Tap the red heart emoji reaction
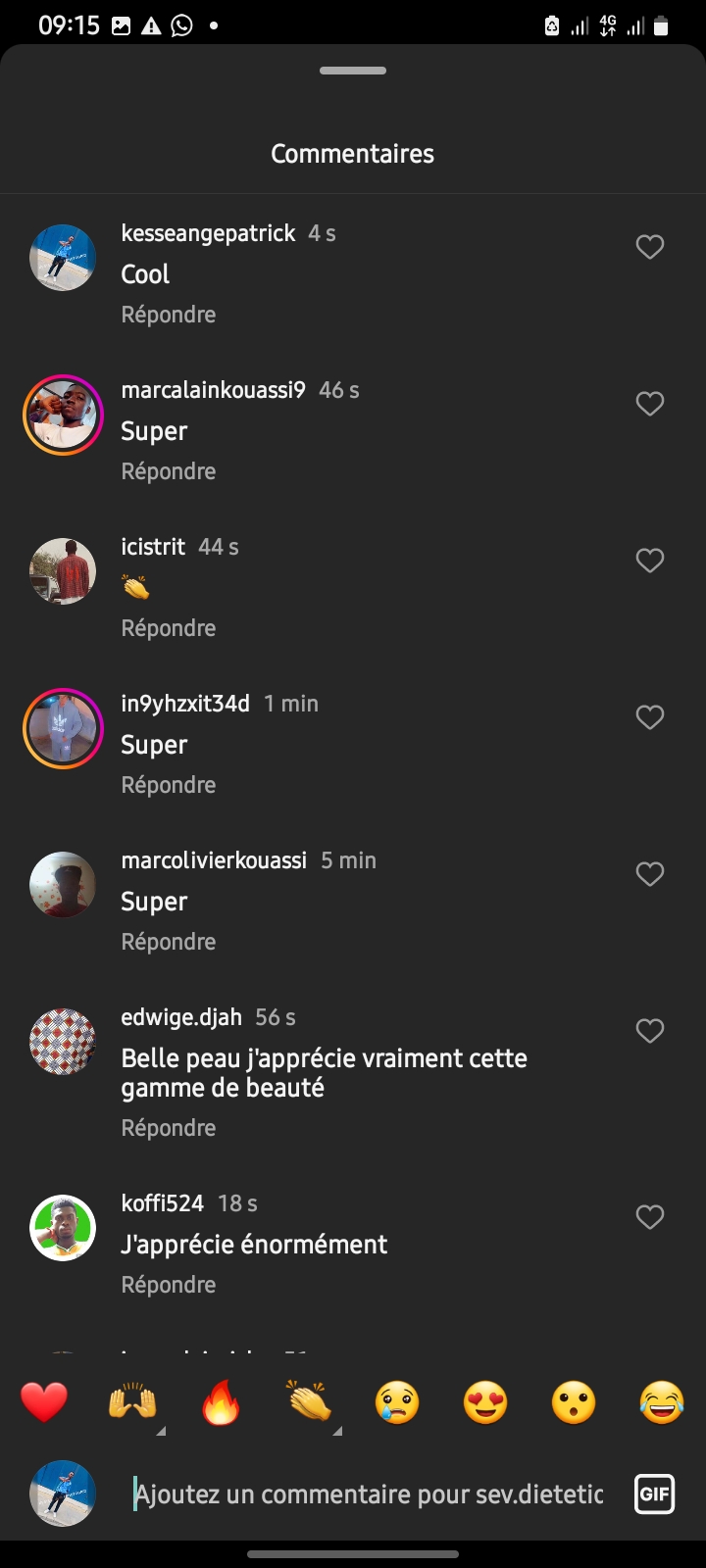The image size is (706, 1568). tap(44, 1402)
